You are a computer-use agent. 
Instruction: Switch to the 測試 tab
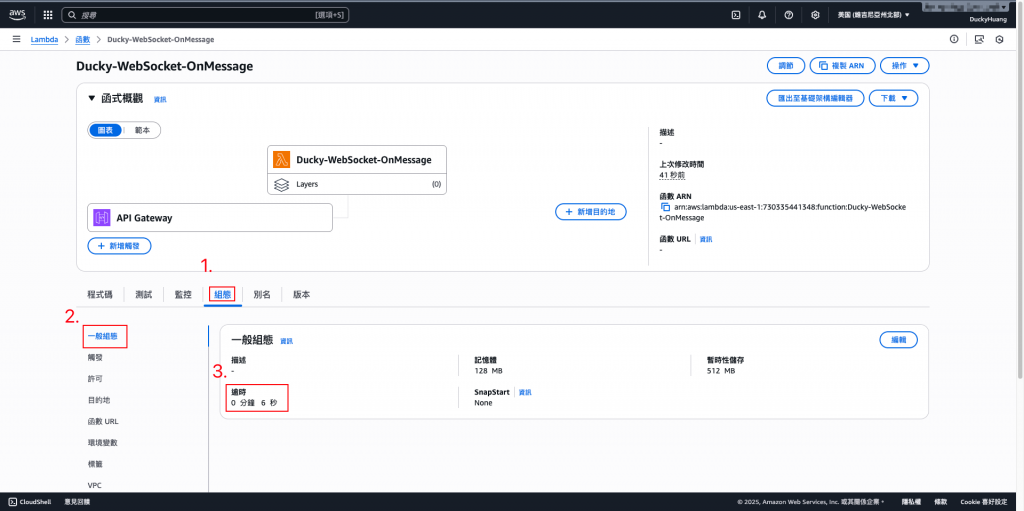[x=144, y=295]
